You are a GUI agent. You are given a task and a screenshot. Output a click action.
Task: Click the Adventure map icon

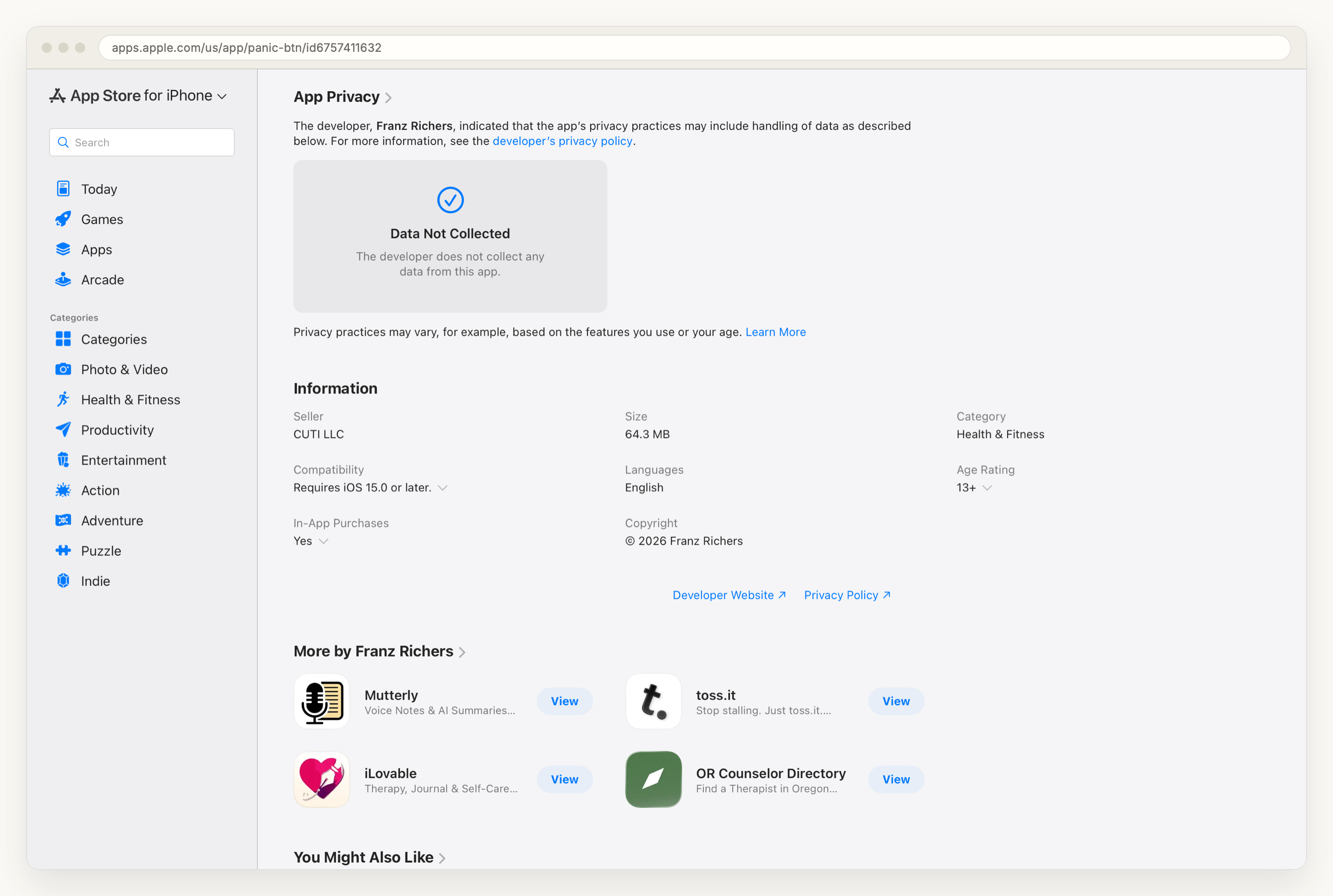[x=63, y=521]
